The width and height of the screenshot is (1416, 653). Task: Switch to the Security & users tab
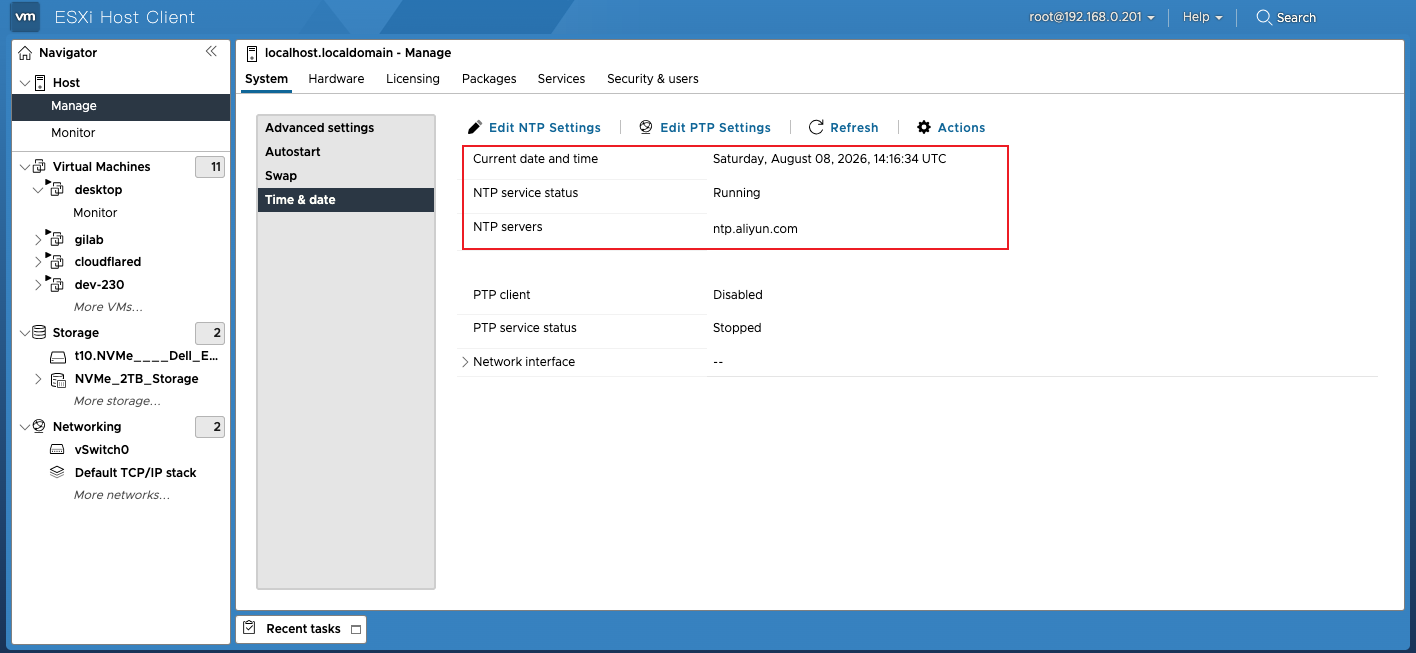(653, 79)
